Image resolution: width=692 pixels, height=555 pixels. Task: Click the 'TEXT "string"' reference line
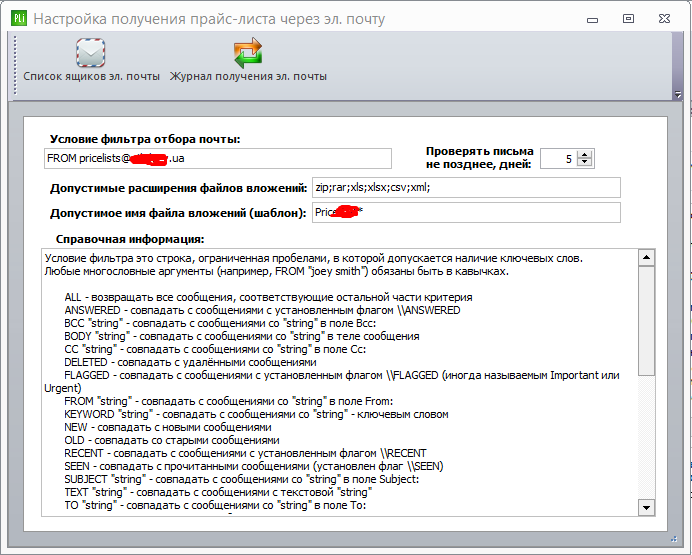[x=218, y=493]
